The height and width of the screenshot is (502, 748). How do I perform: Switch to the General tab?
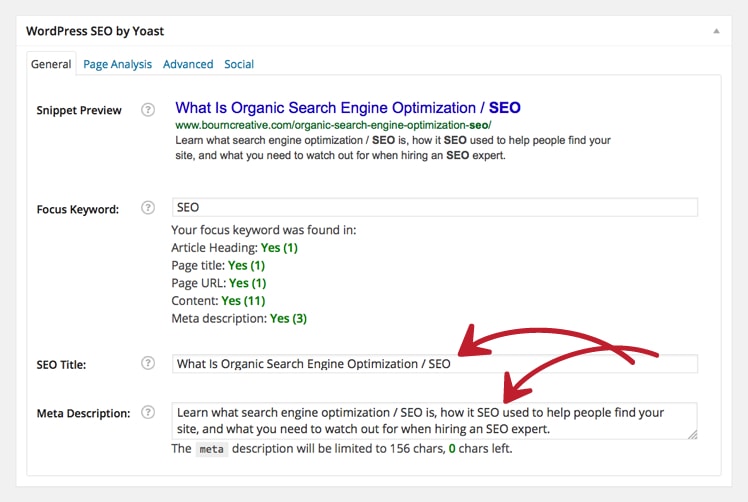click(51, 64)
